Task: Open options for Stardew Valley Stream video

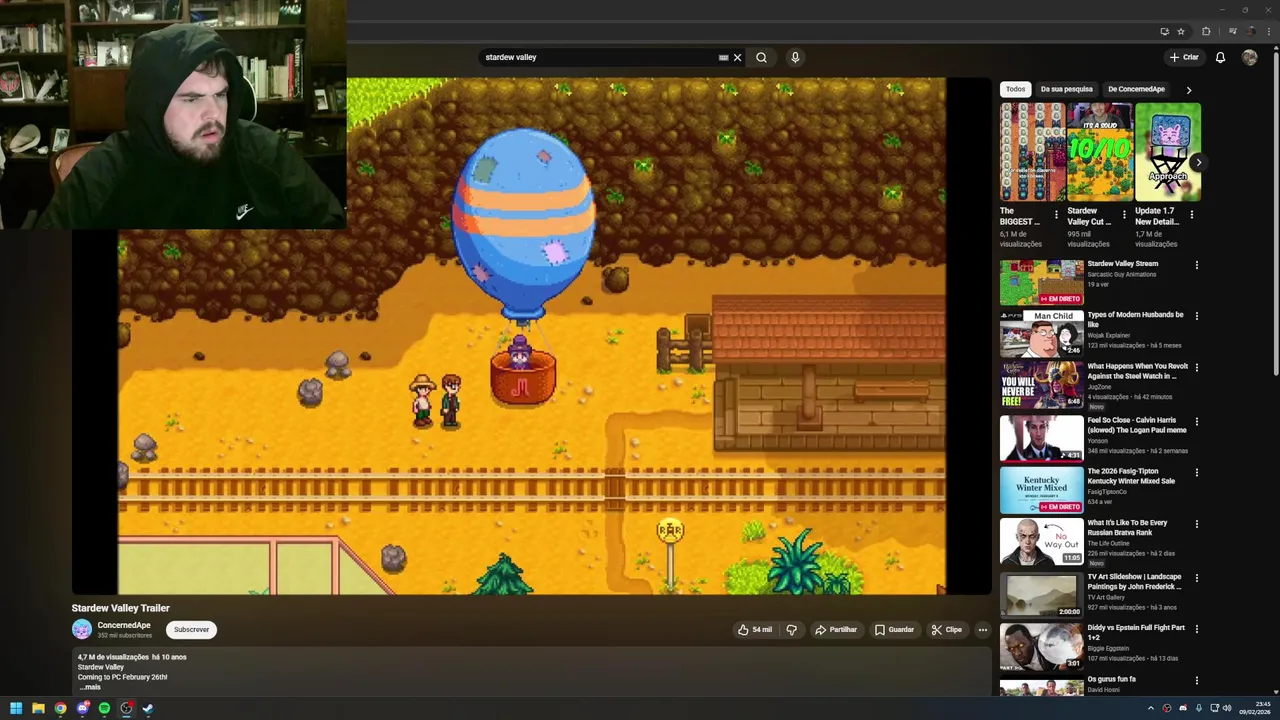Action: (1196, 265)
